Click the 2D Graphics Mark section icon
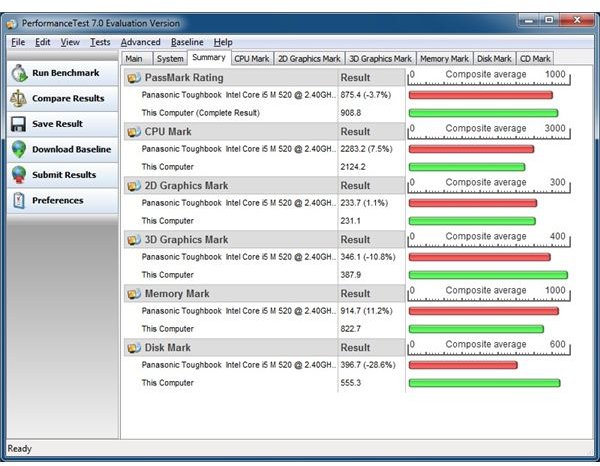This screenshot has height=466, width=600. 134,186
